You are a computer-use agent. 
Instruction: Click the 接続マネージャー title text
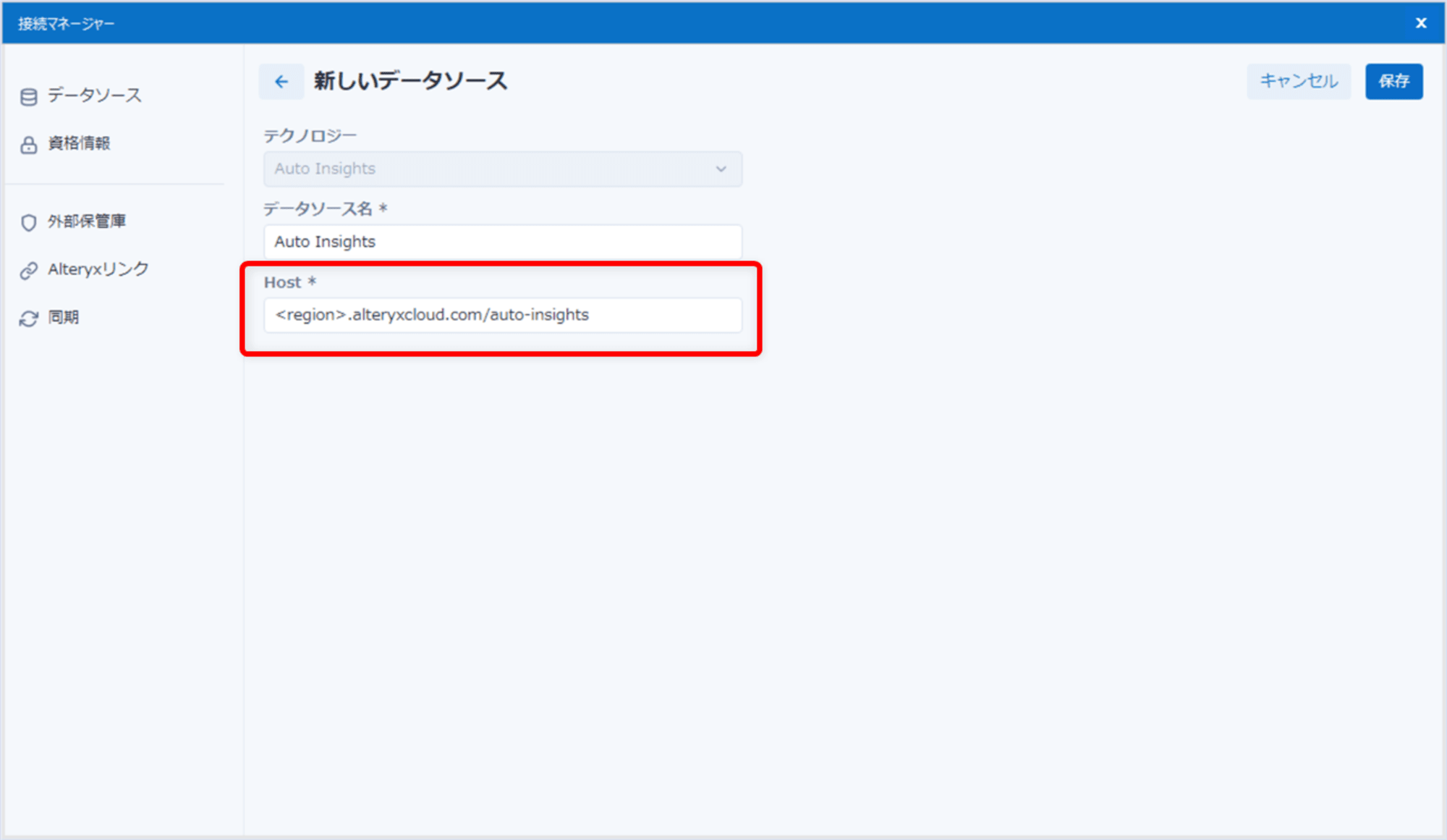[x=66, y=24]
